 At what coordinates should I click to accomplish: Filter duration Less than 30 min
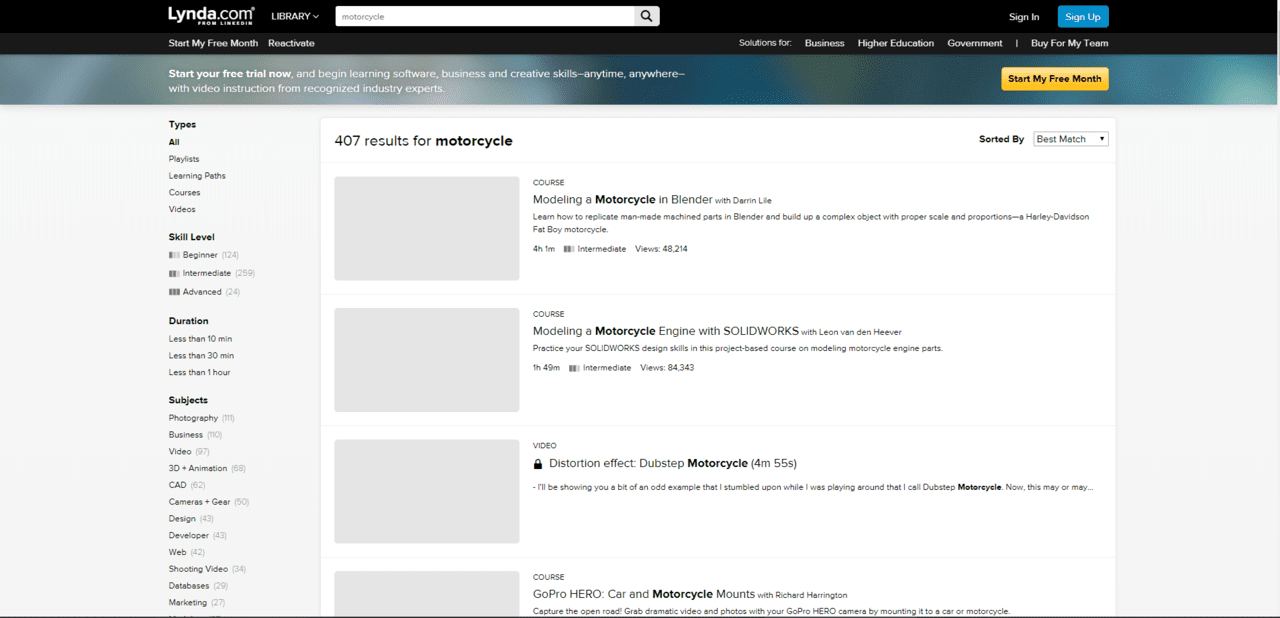coord(201,355)
